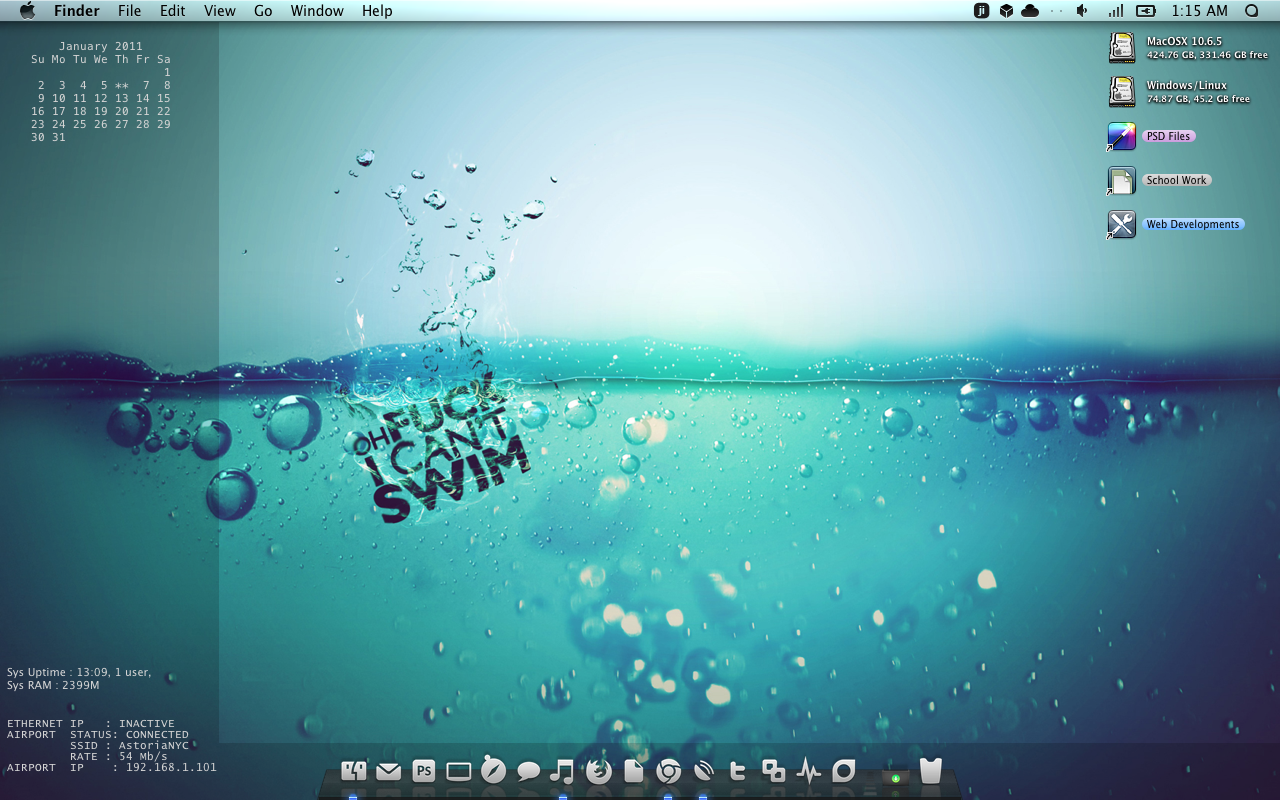Launch the Twitter 't' dock icon
1280x800 pixels.
click(x=738, y=771)
